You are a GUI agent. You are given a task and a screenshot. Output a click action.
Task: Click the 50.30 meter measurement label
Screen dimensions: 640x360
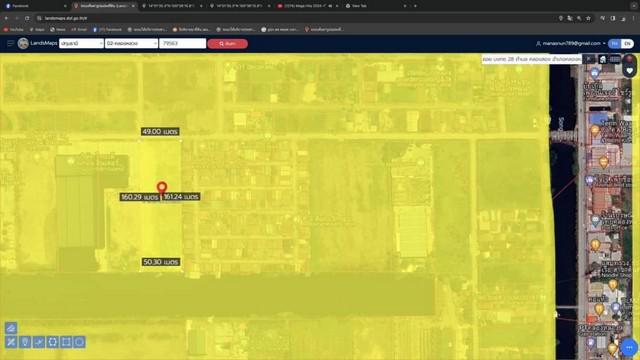click(161, 262)
